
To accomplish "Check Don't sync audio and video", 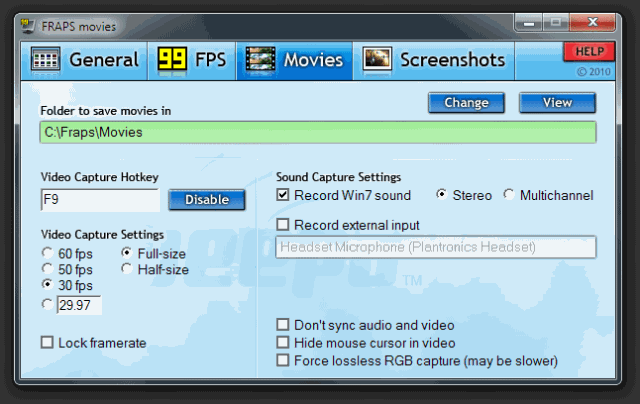I will (282, 324).
